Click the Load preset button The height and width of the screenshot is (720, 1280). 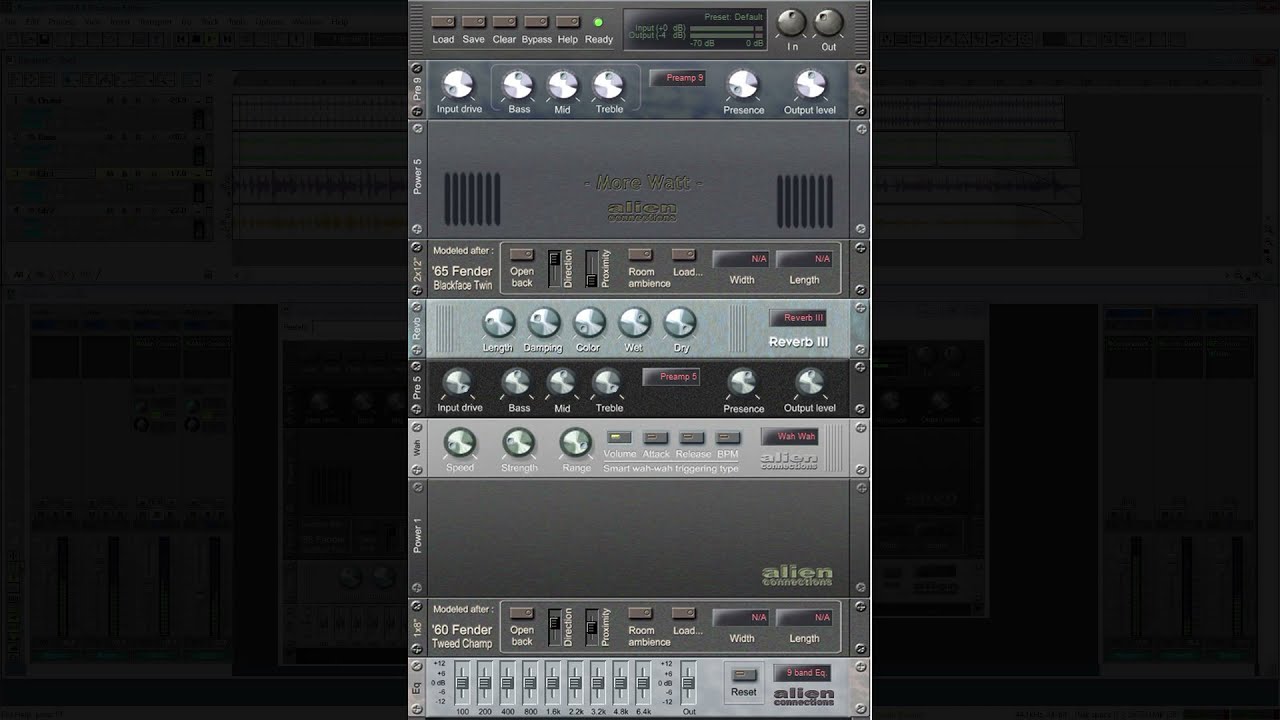pyautogui.click(x=443, y=22)
